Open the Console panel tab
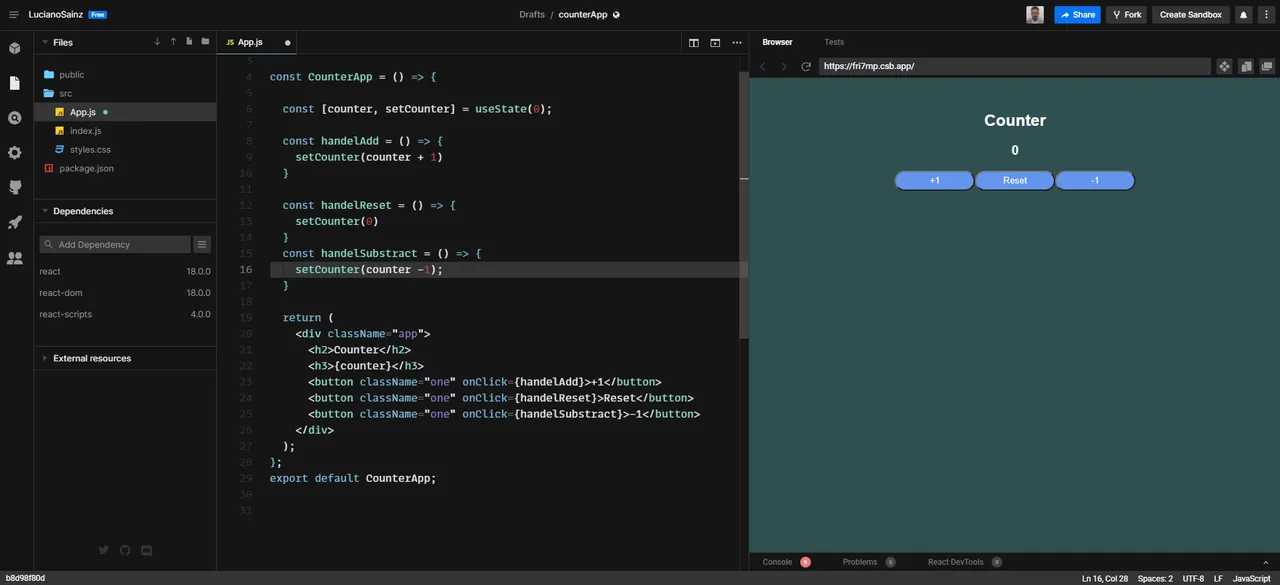The height and width of the screenshot is (585, 1280). (x=777, y=562)
